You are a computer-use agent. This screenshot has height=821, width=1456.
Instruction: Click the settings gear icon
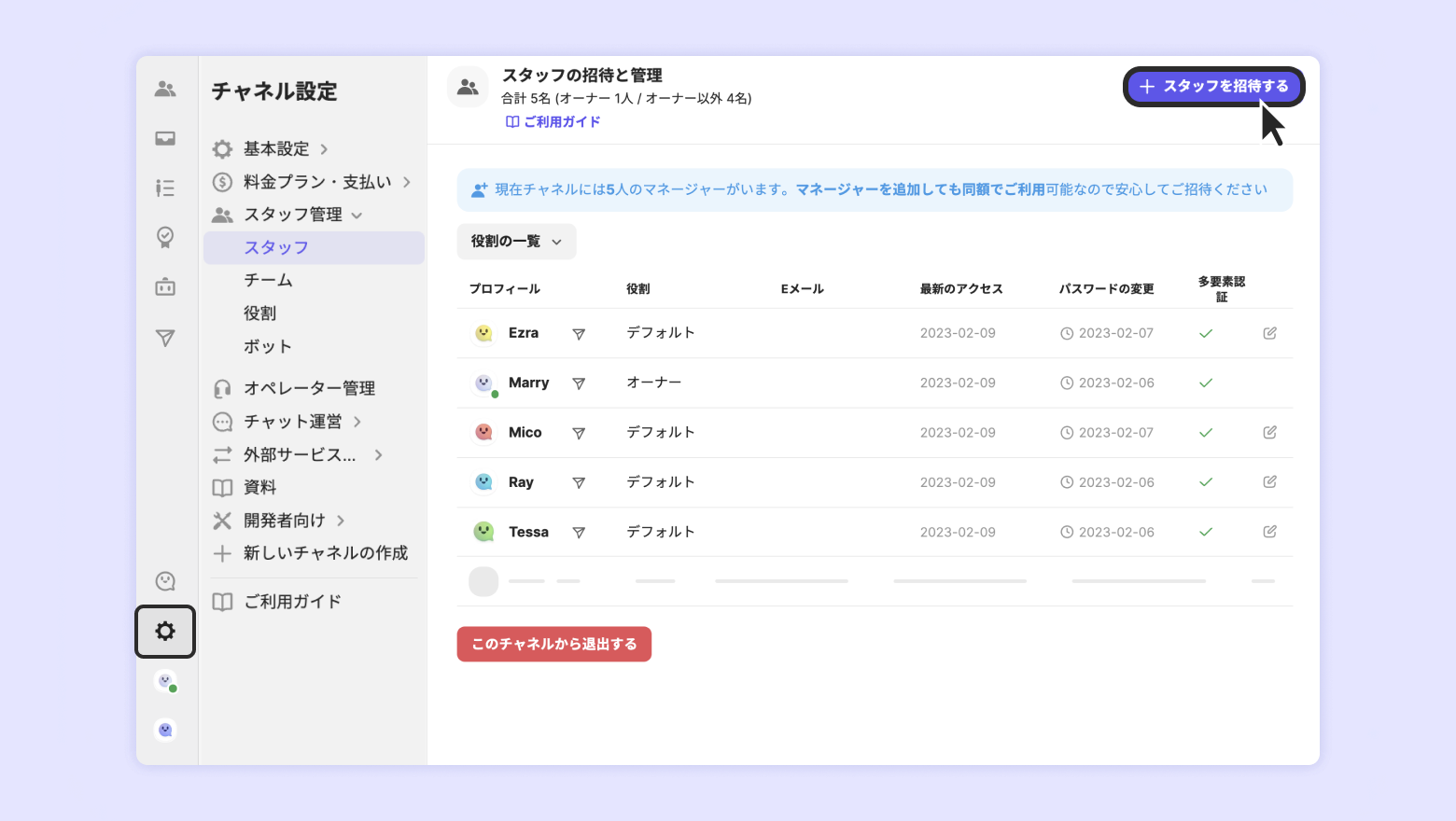coord(165,632)
